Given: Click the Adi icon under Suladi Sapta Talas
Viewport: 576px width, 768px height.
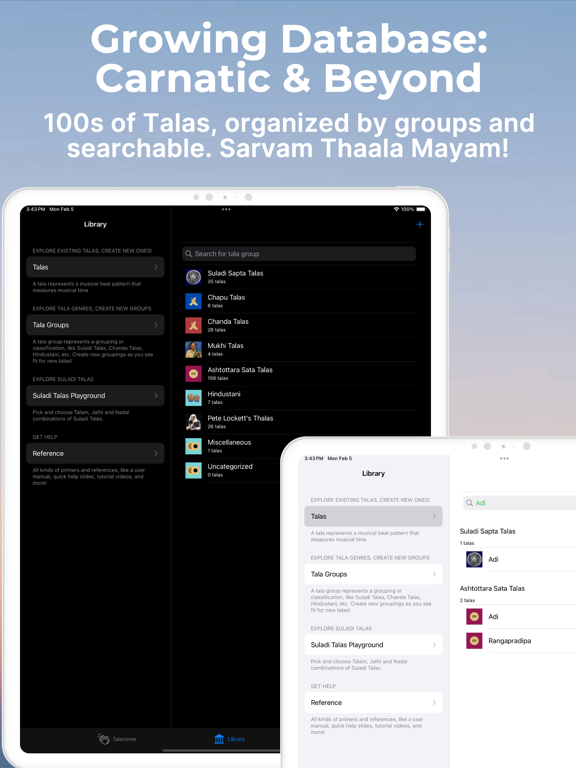Looking at the screenshot, I should pos(474,559).
